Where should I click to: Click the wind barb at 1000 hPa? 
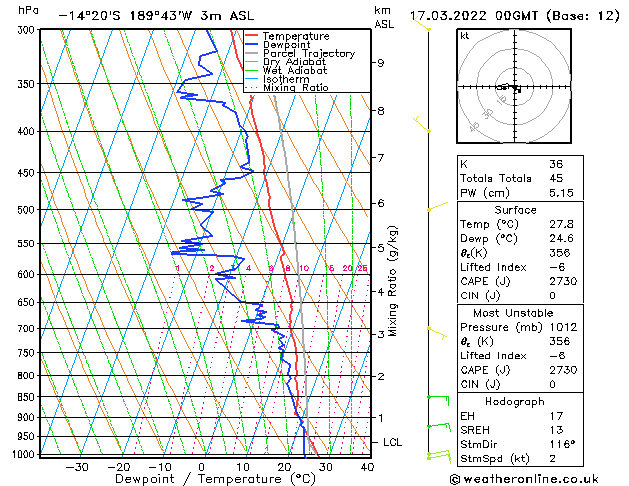439,456
